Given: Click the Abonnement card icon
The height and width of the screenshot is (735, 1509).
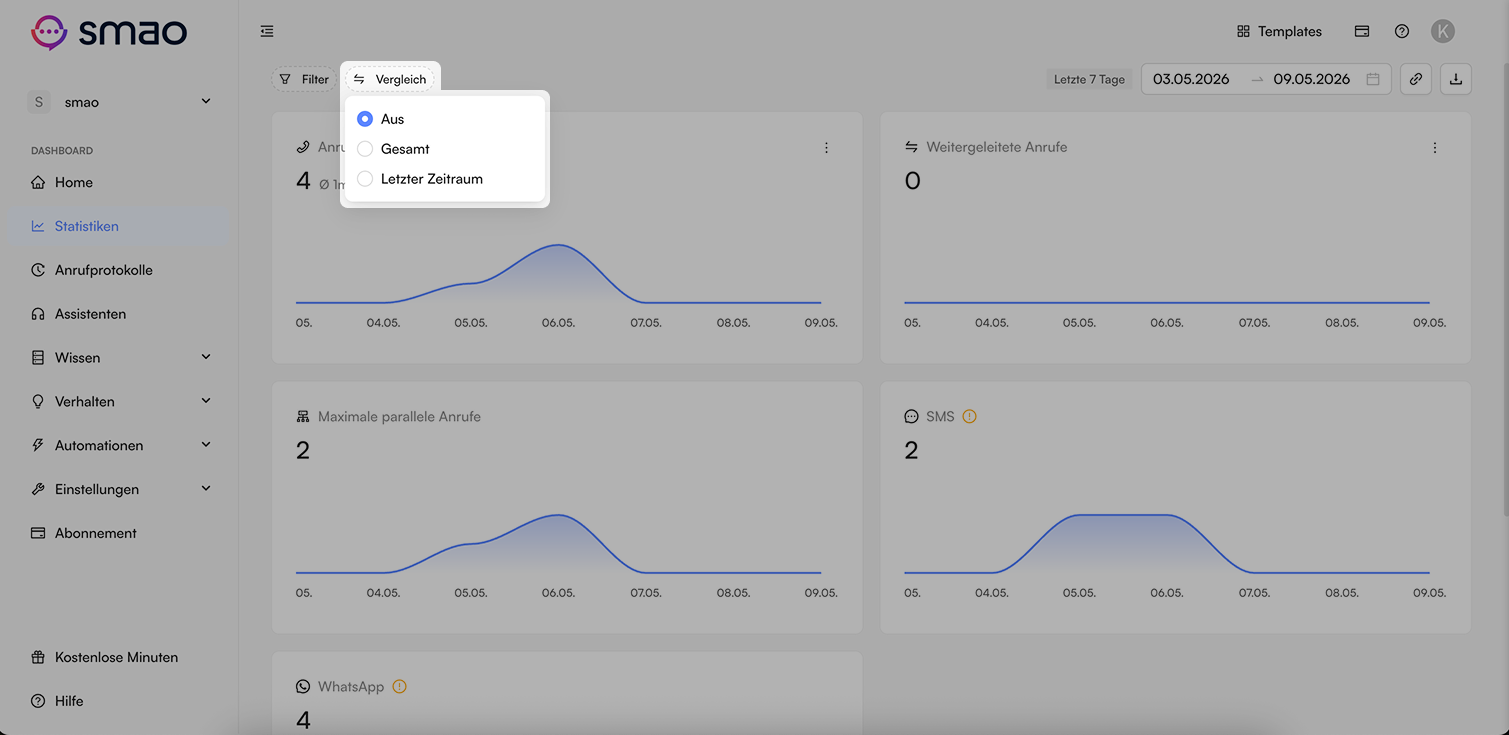Looking at the screenshot, I should pyautogui.click(x=38, y=533).
